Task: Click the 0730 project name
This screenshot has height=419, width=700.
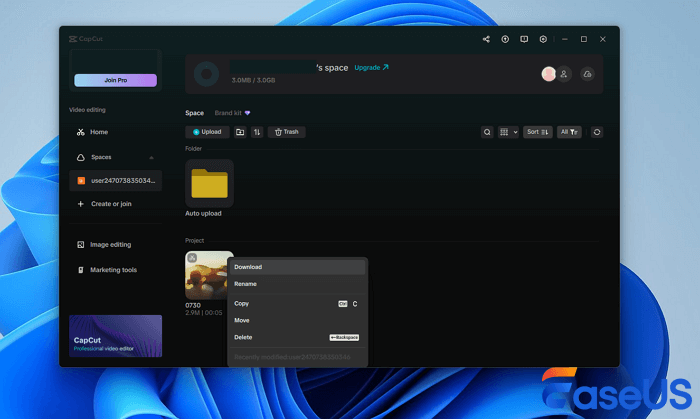Action: click(193, 305)
